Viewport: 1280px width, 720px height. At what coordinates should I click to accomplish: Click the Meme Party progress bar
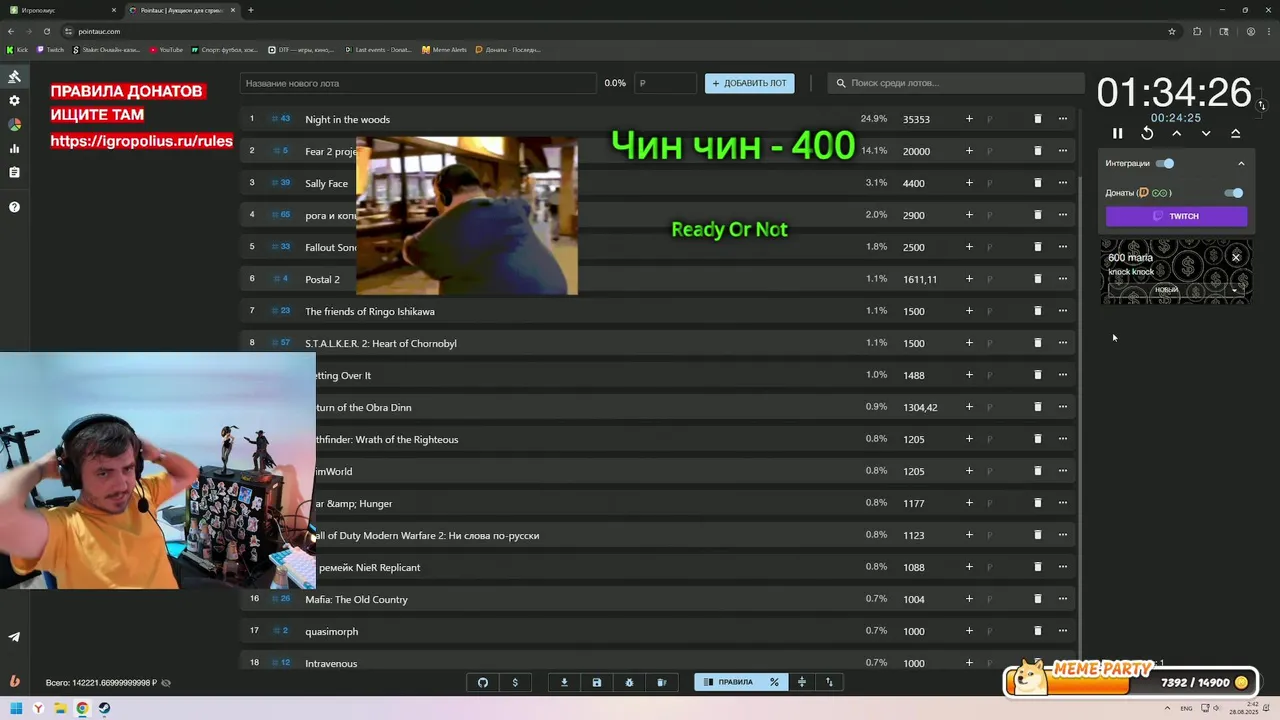click(1131, 682)
